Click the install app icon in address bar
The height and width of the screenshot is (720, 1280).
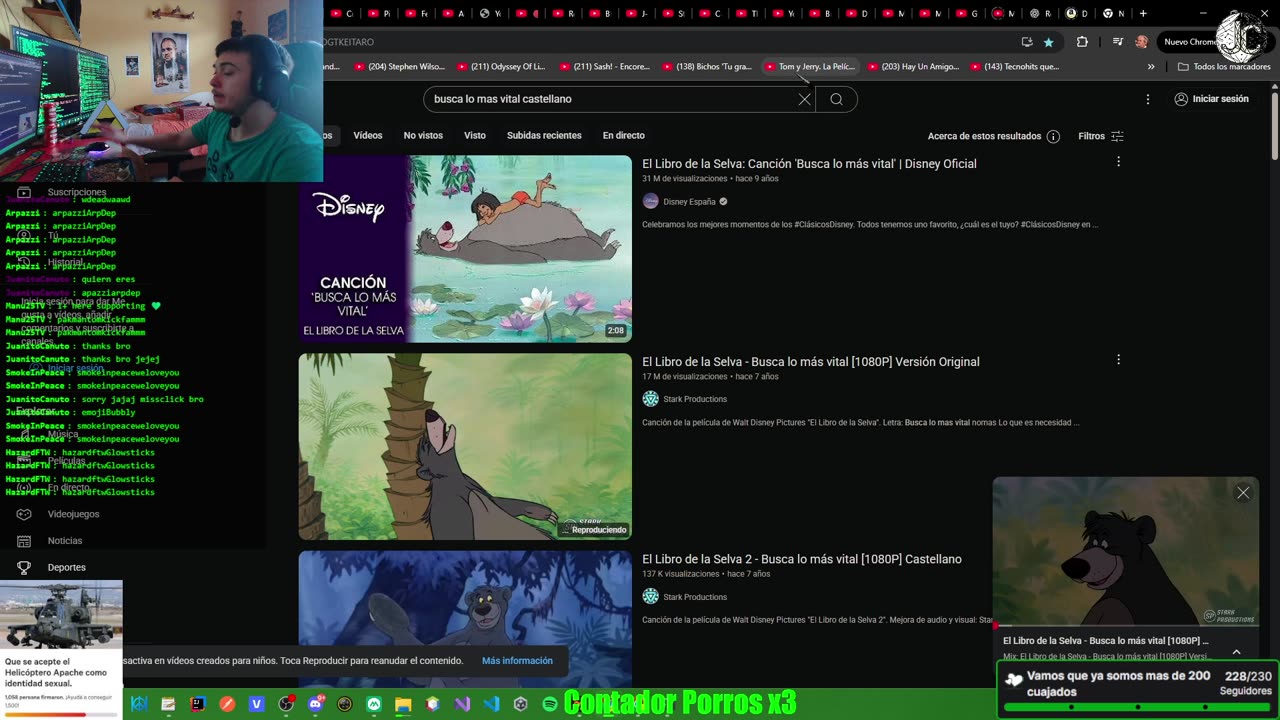pos(1027,42)
